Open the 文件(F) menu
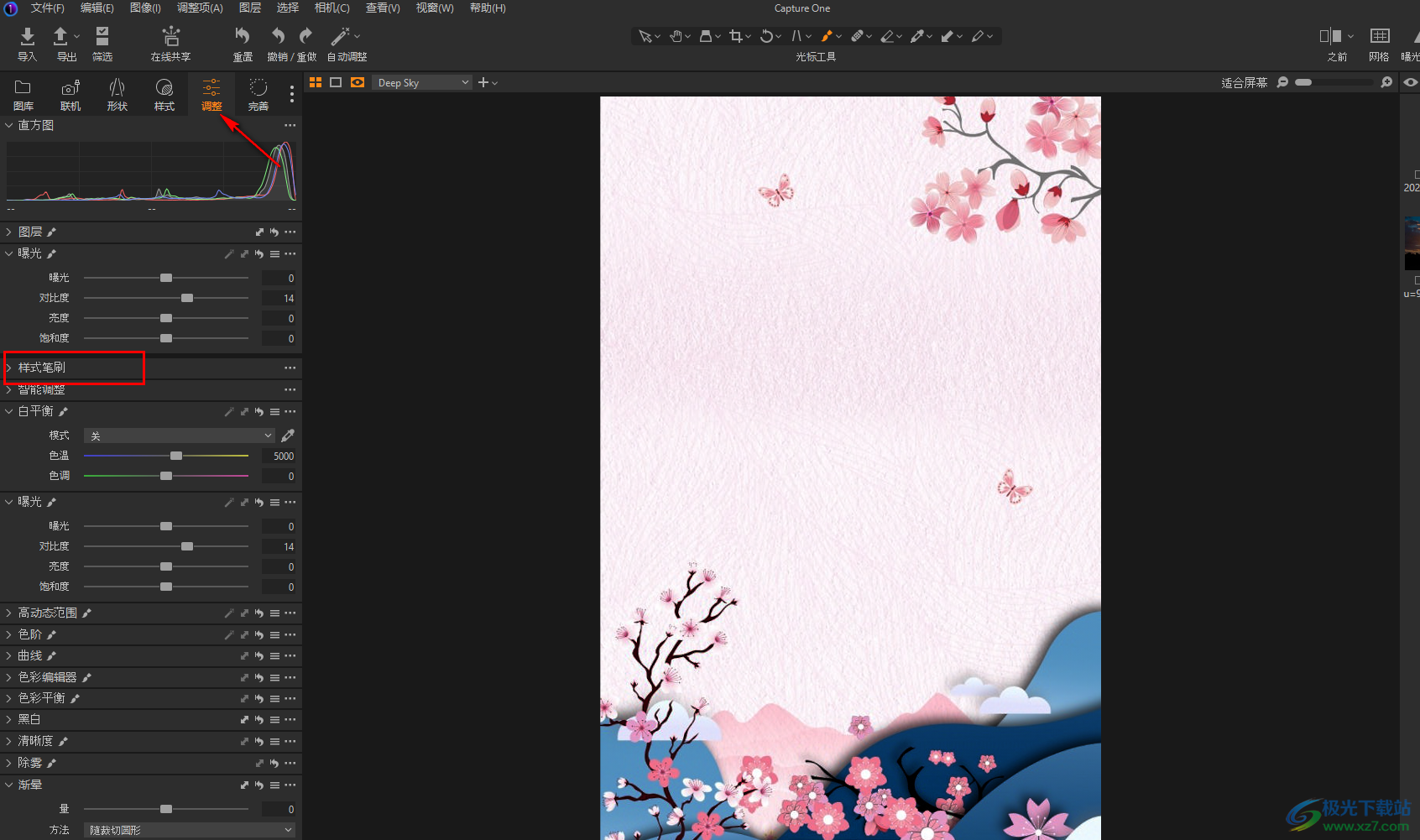The height and width of the screenshot is (840, 1420). pyautogui.click(x=48, y=8)
